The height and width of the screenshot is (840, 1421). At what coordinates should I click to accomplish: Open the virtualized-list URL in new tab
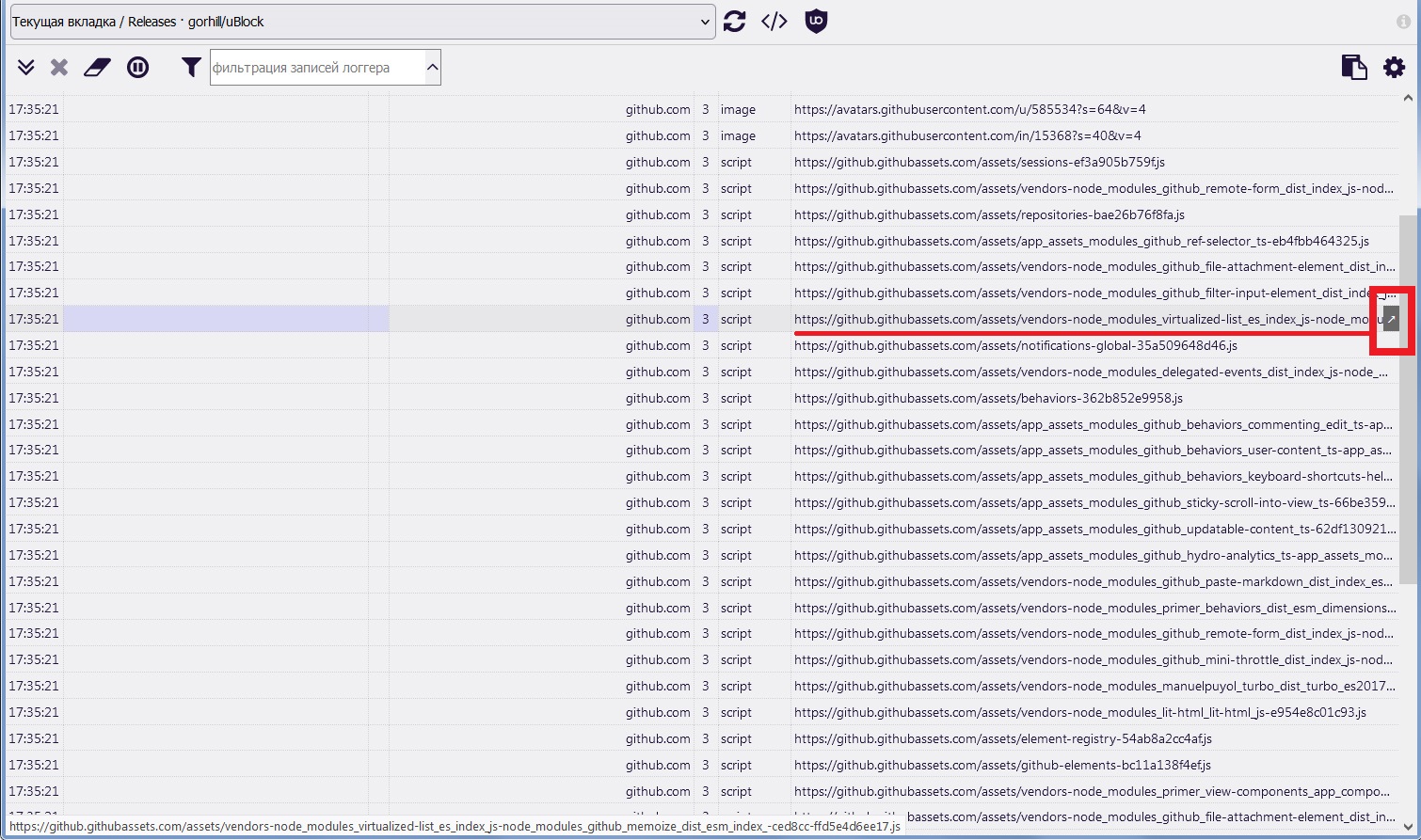(x=1391, y=319)
